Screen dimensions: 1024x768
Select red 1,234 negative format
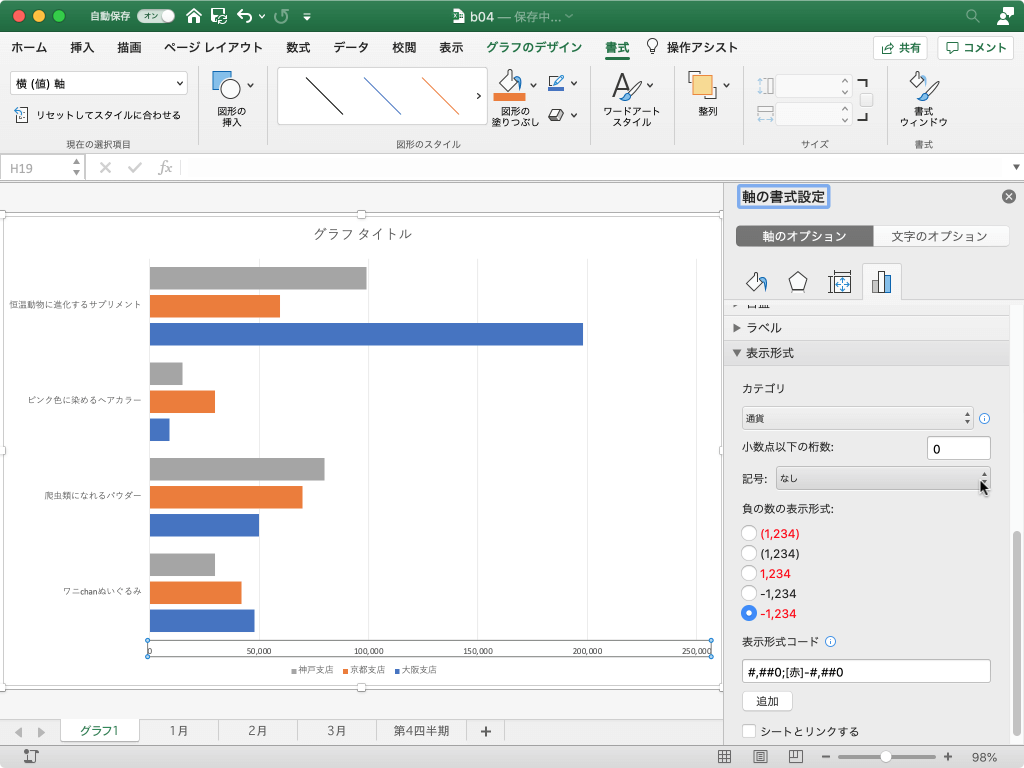pyautogui.click(x=749, y=573)
